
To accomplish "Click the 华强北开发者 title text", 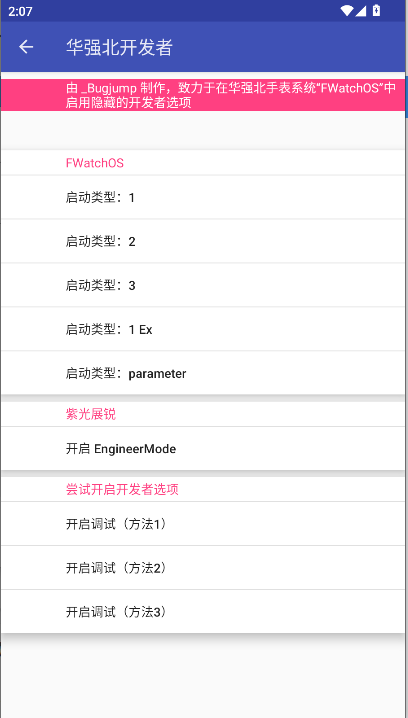I will coord(119,47).
